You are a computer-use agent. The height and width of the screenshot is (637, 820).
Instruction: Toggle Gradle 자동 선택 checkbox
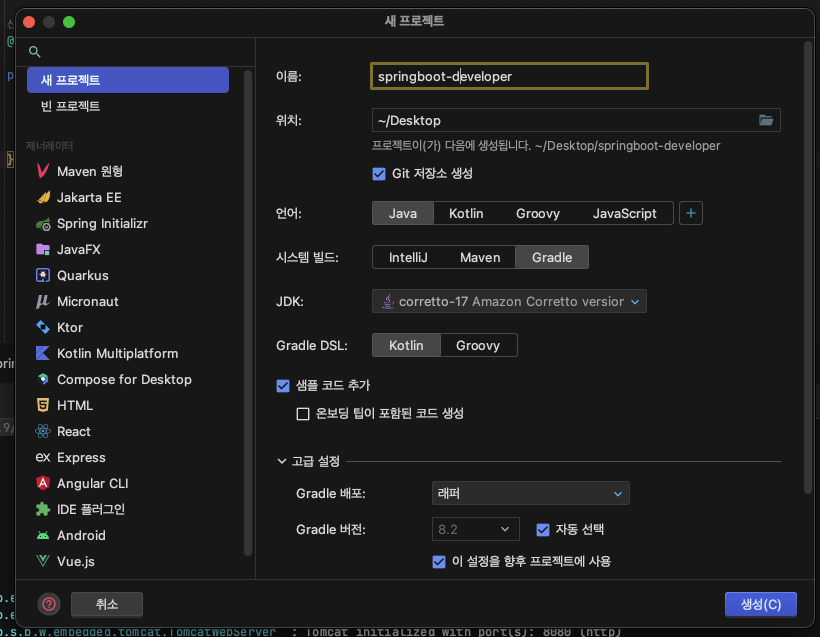click(543, 530)
